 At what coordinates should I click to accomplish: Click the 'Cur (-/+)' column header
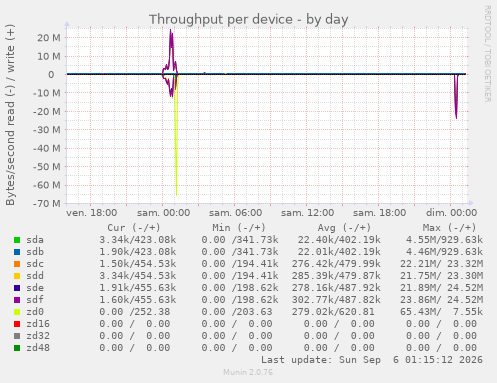[134, 228]
